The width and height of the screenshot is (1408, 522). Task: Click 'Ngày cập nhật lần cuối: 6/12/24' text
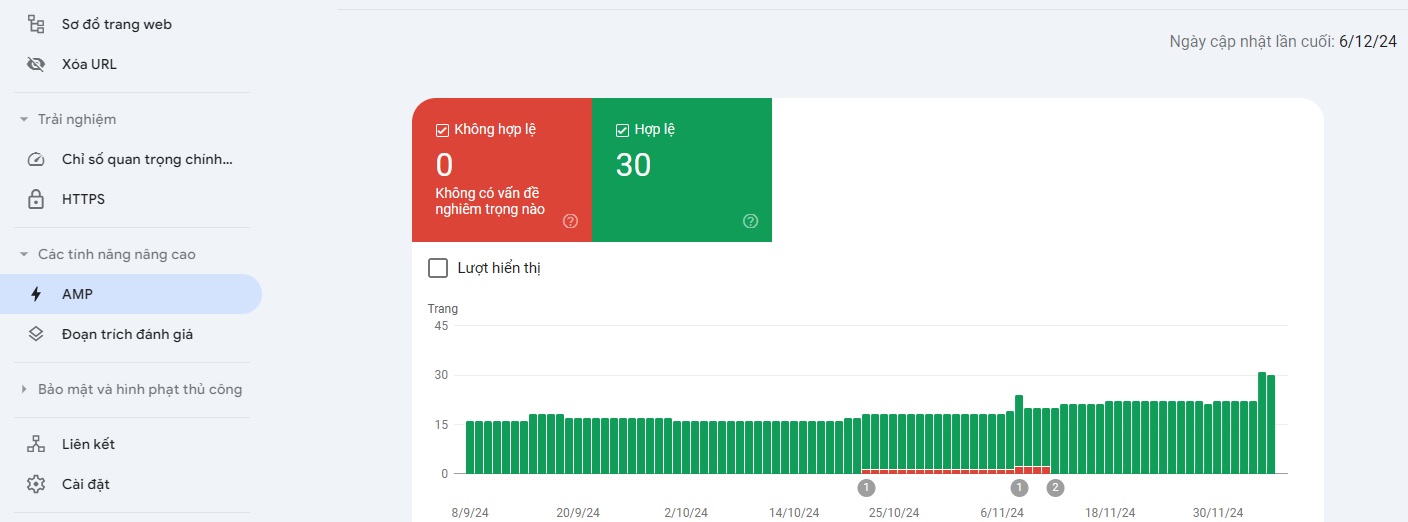tap(1284, 42)
